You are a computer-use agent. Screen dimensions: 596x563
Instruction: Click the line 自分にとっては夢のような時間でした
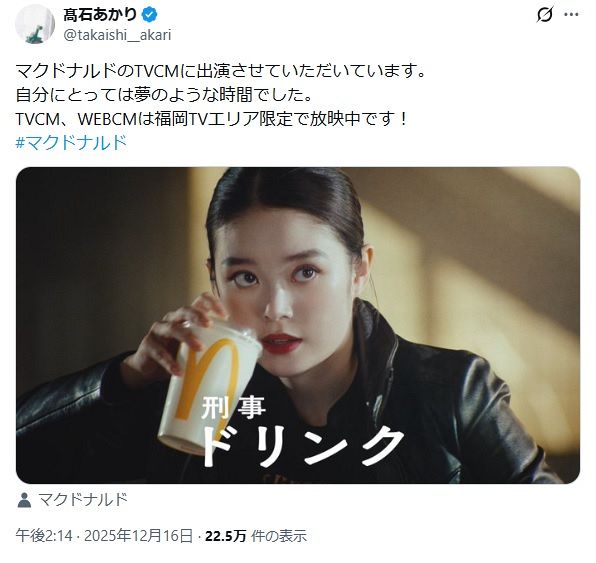(x=165, y=95)
